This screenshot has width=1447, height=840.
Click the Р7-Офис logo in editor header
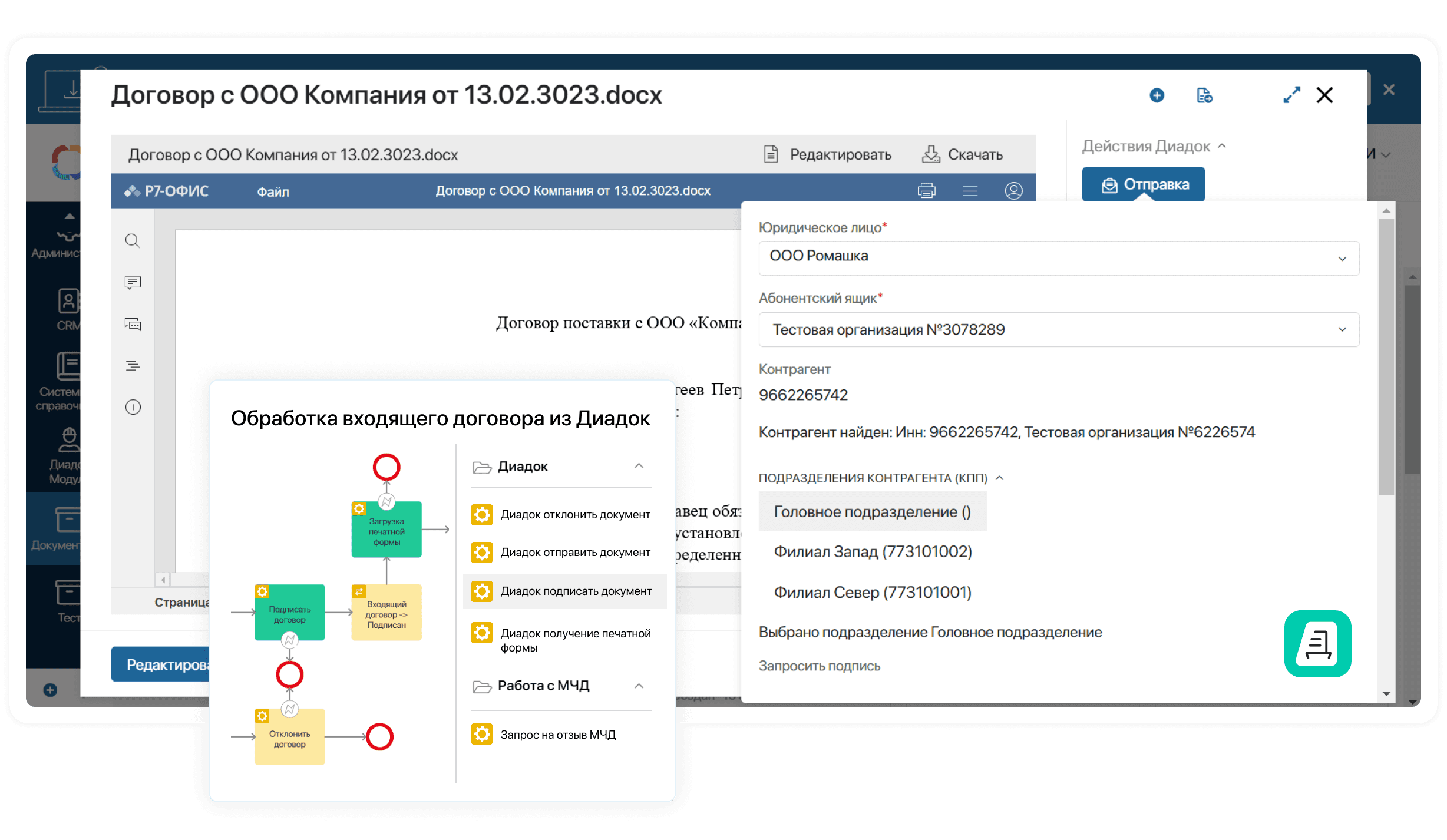(166, 191)
